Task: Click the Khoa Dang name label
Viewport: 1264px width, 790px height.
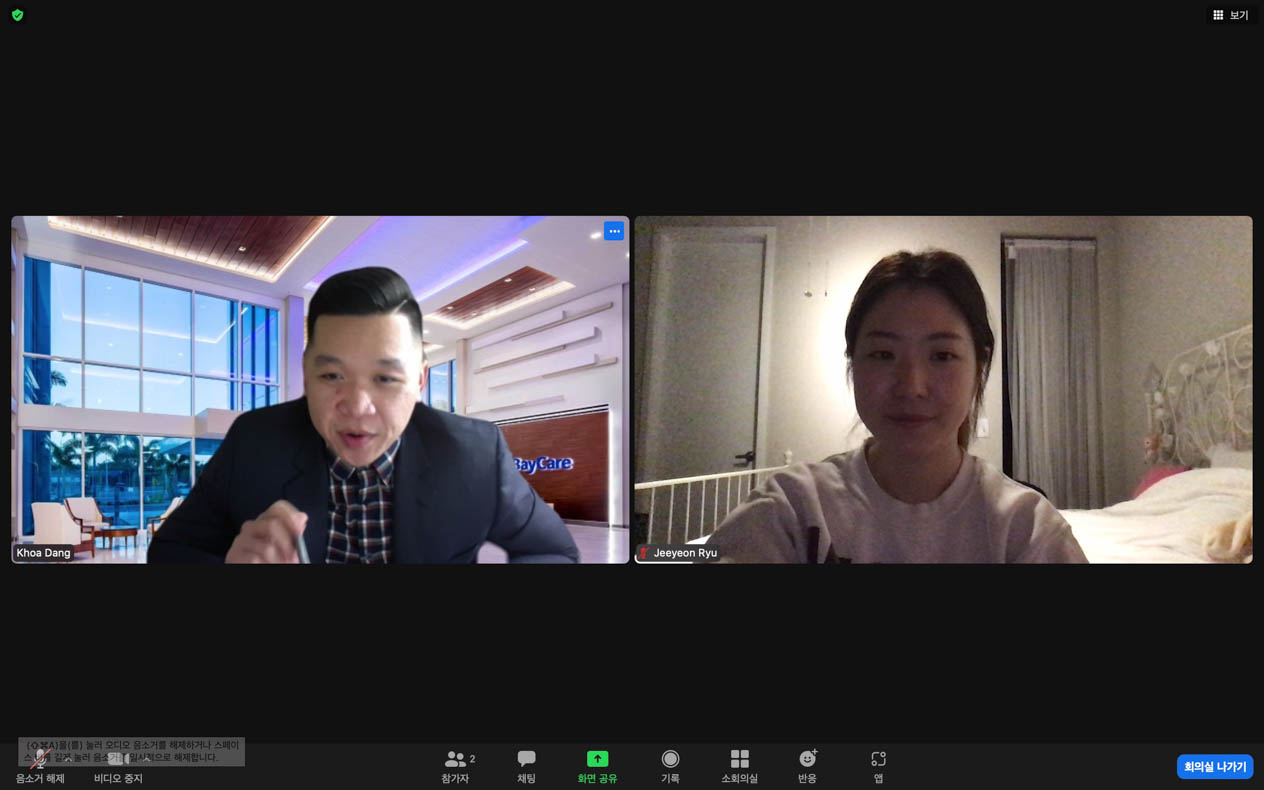Action: tap(43, 553)
